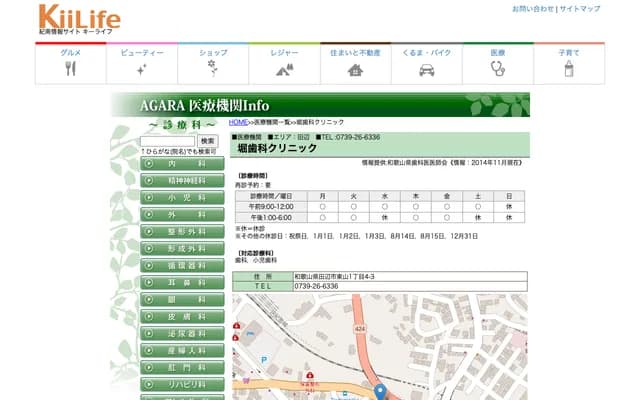Open the グルメ fork-and-knife category
The image size is (640, 400).
click(71, 63)
